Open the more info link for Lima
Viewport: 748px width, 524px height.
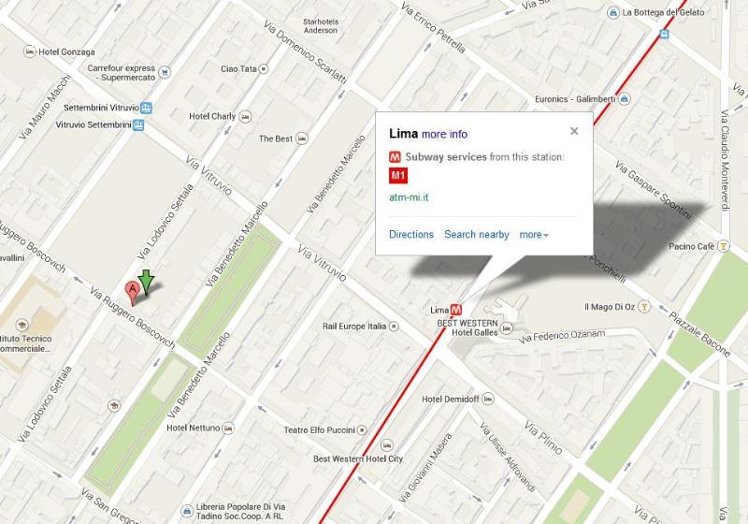(x=444, y=134)
